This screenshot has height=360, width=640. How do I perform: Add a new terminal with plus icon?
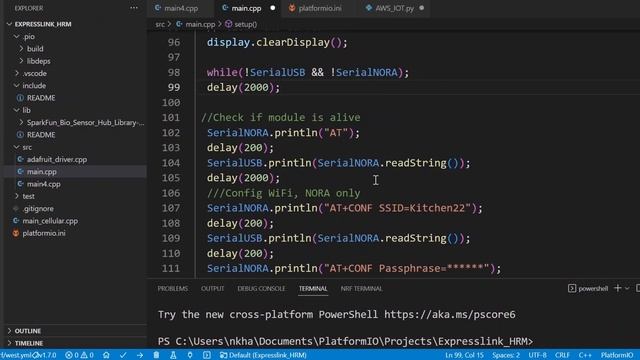618,288
